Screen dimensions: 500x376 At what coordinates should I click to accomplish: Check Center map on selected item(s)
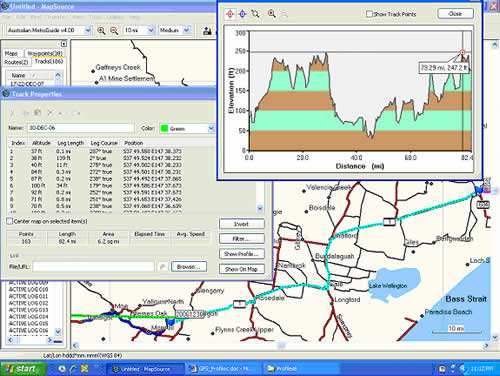(10, 221)
